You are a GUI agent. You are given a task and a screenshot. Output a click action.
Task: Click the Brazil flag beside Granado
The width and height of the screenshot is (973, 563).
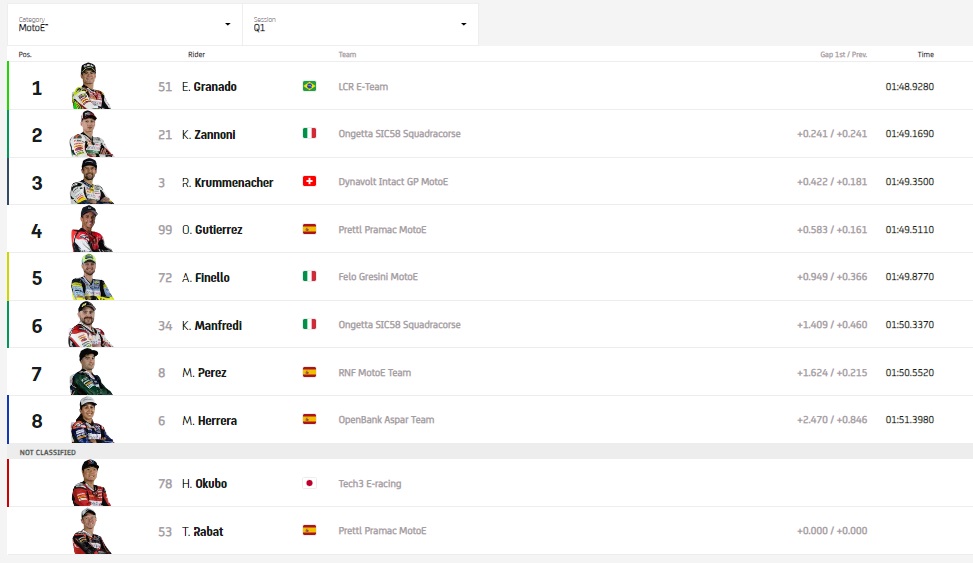309,86
